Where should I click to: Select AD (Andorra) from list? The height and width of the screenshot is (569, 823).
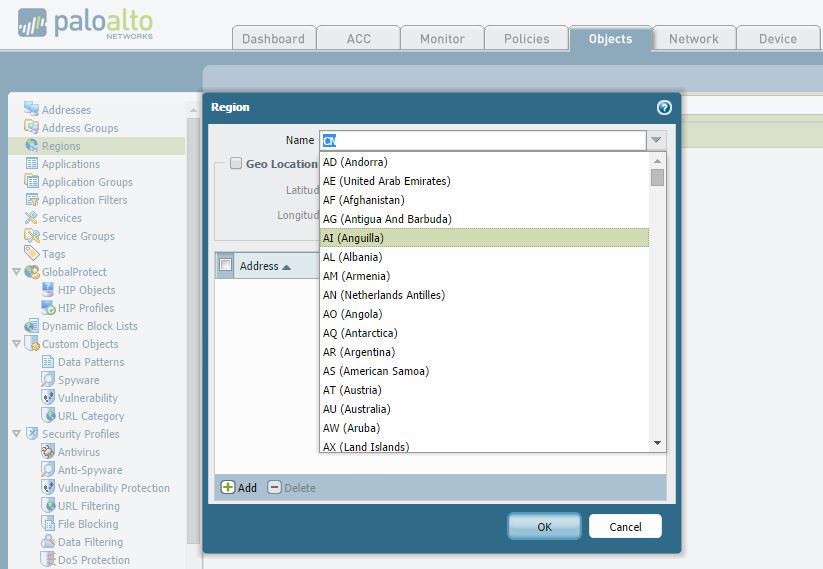point(484,162)
